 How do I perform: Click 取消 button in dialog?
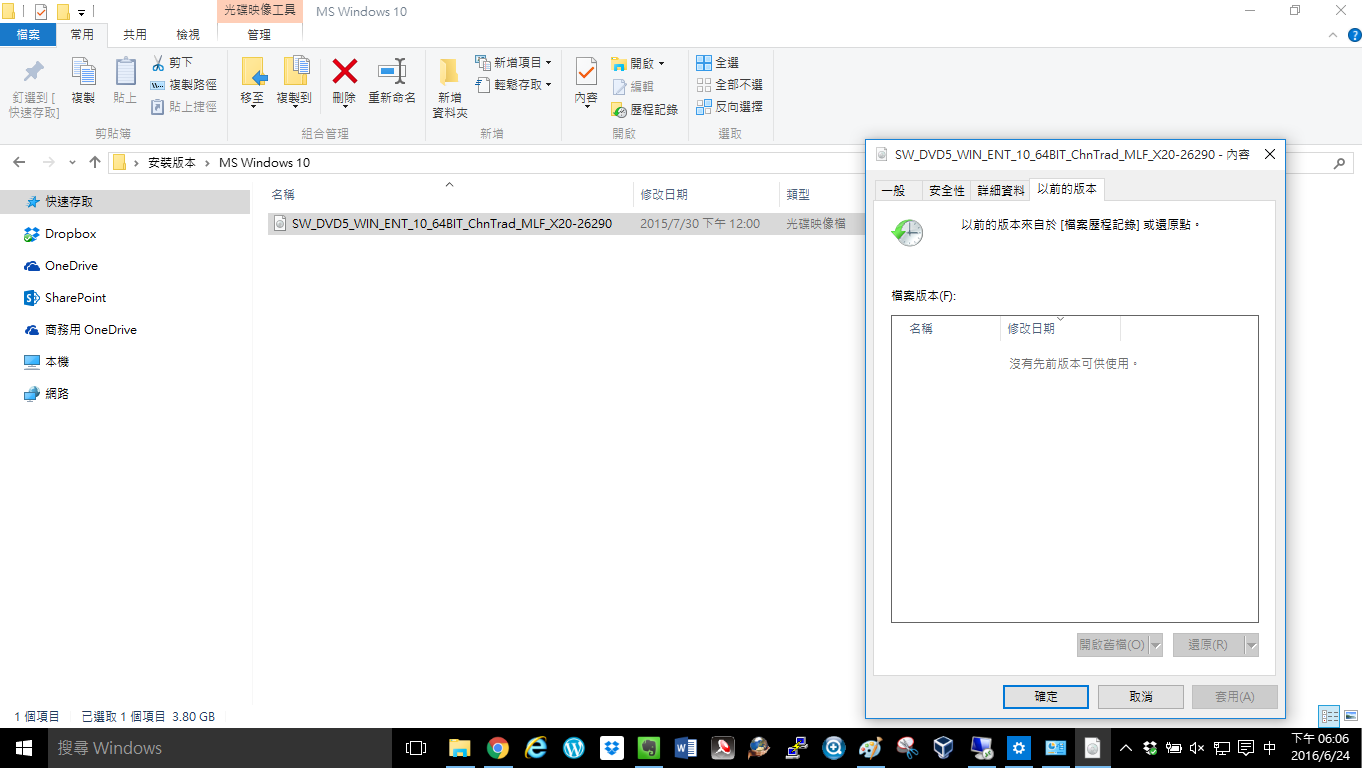pyautogui.click(x=1141, y=696)
